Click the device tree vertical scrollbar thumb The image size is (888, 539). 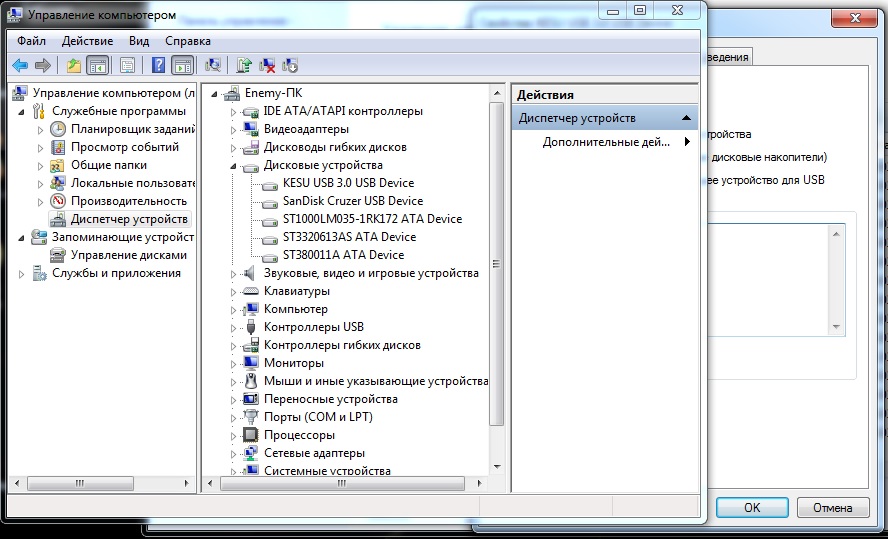coord(496,264)
